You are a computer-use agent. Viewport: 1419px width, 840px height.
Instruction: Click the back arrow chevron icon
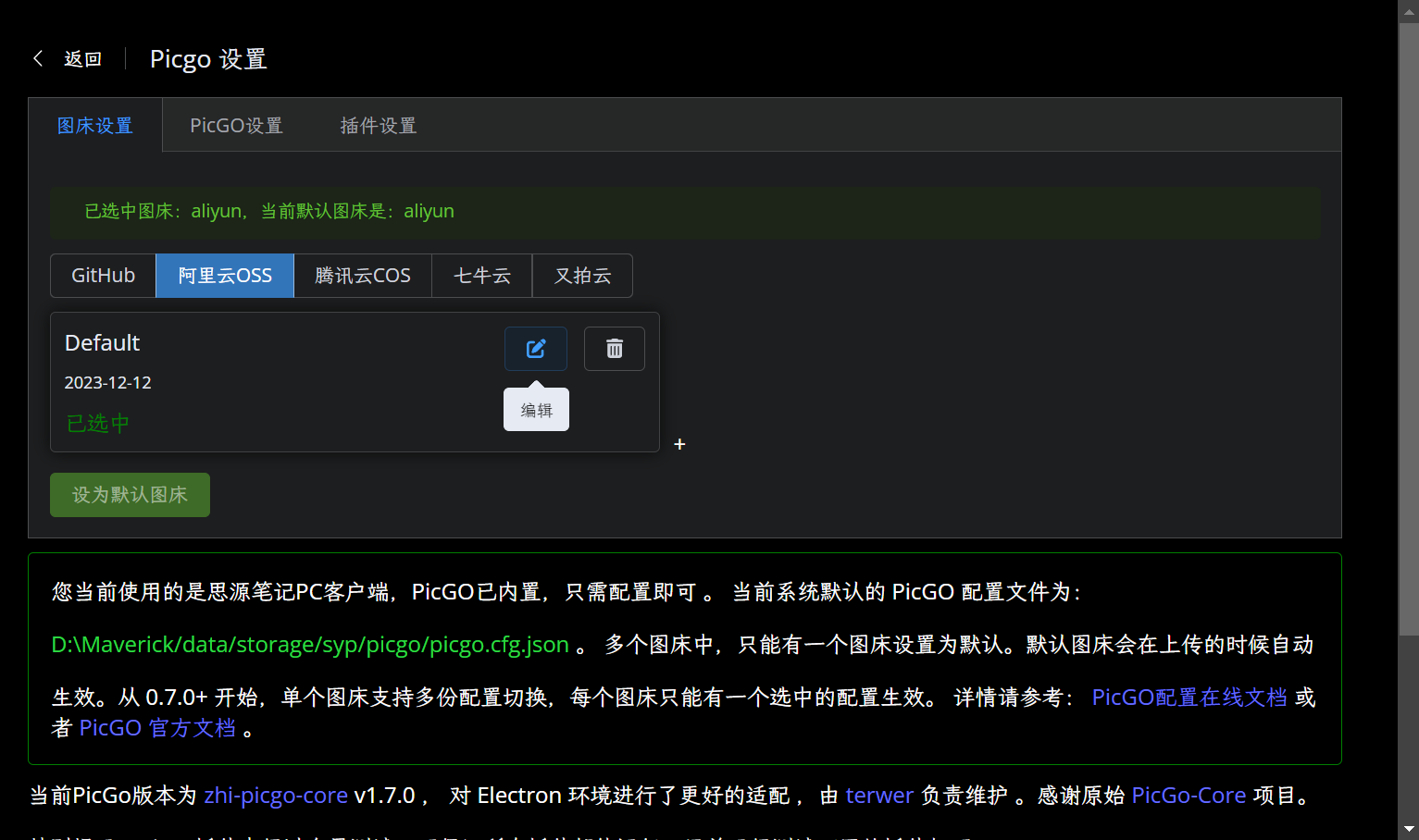(x=39, y=58)
